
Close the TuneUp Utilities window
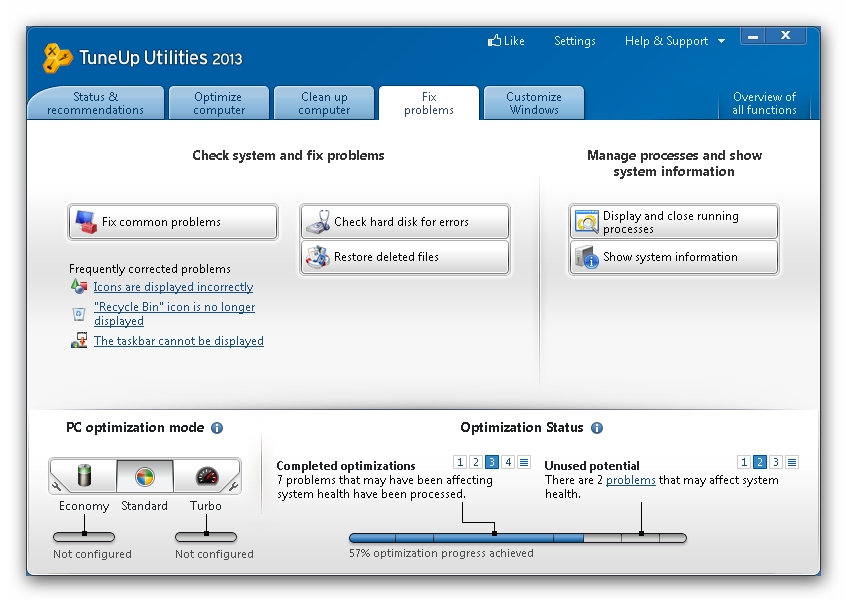click(x=786, y=36)
